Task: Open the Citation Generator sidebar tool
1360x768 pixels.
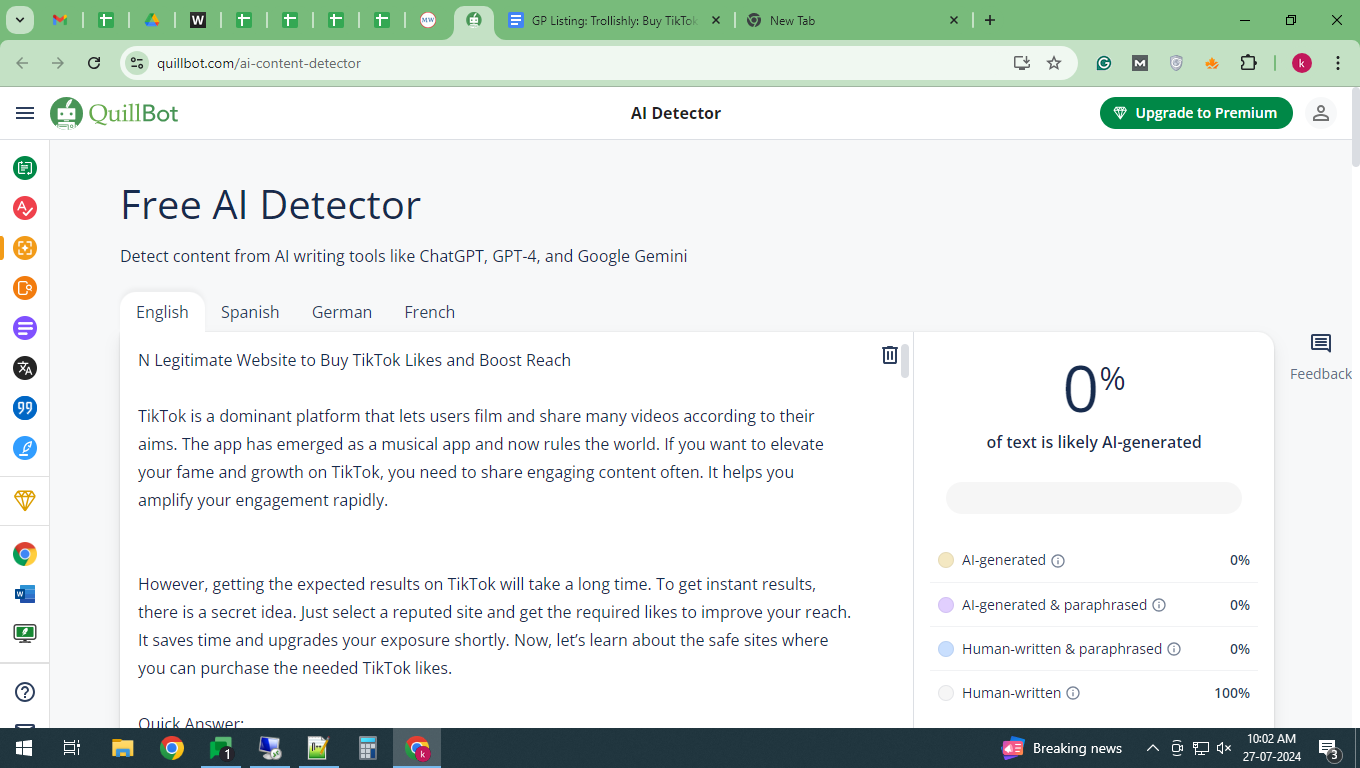Action: (25, 408)
